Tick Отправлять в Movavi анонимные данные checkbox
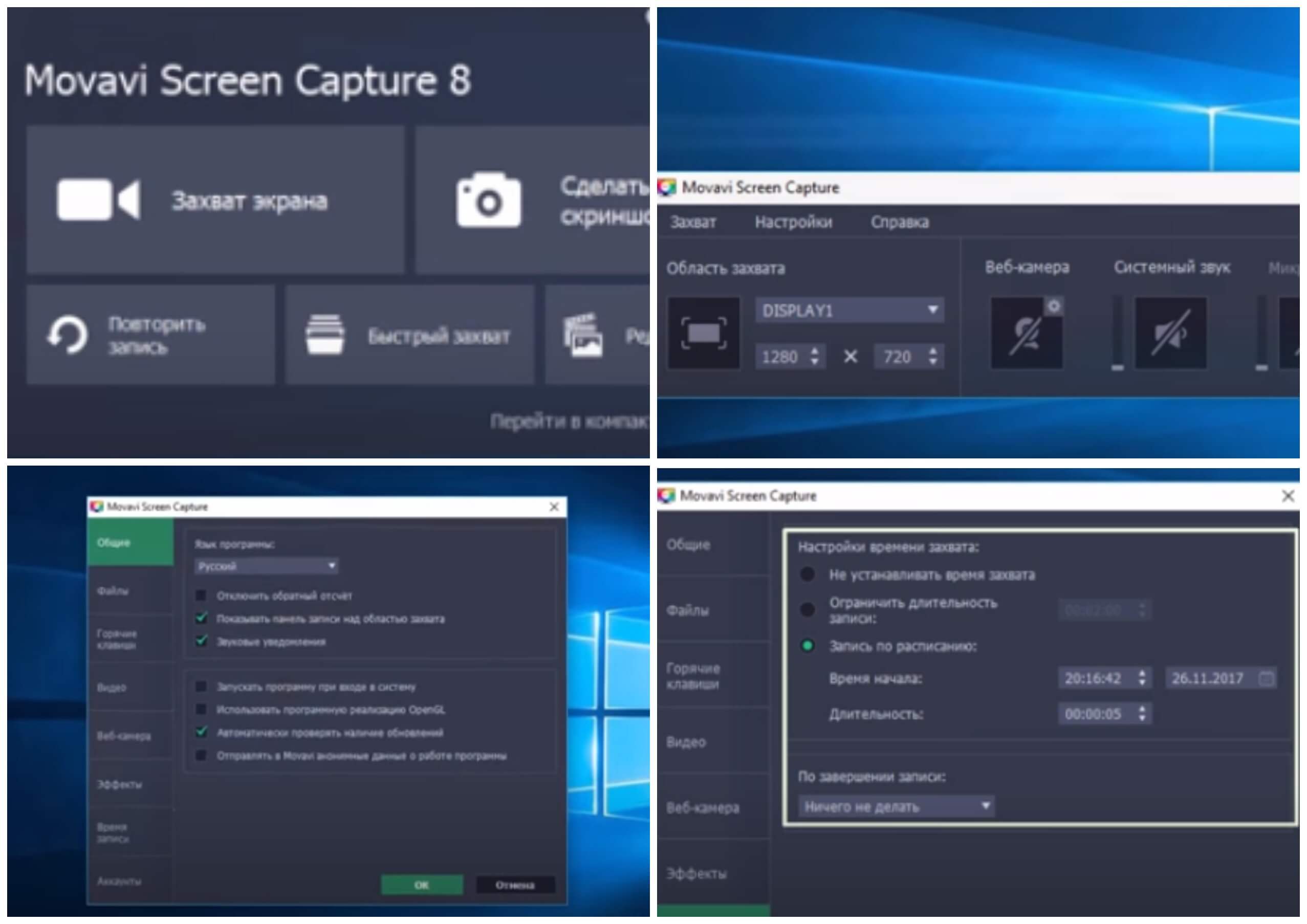 [x=201, y=755]
